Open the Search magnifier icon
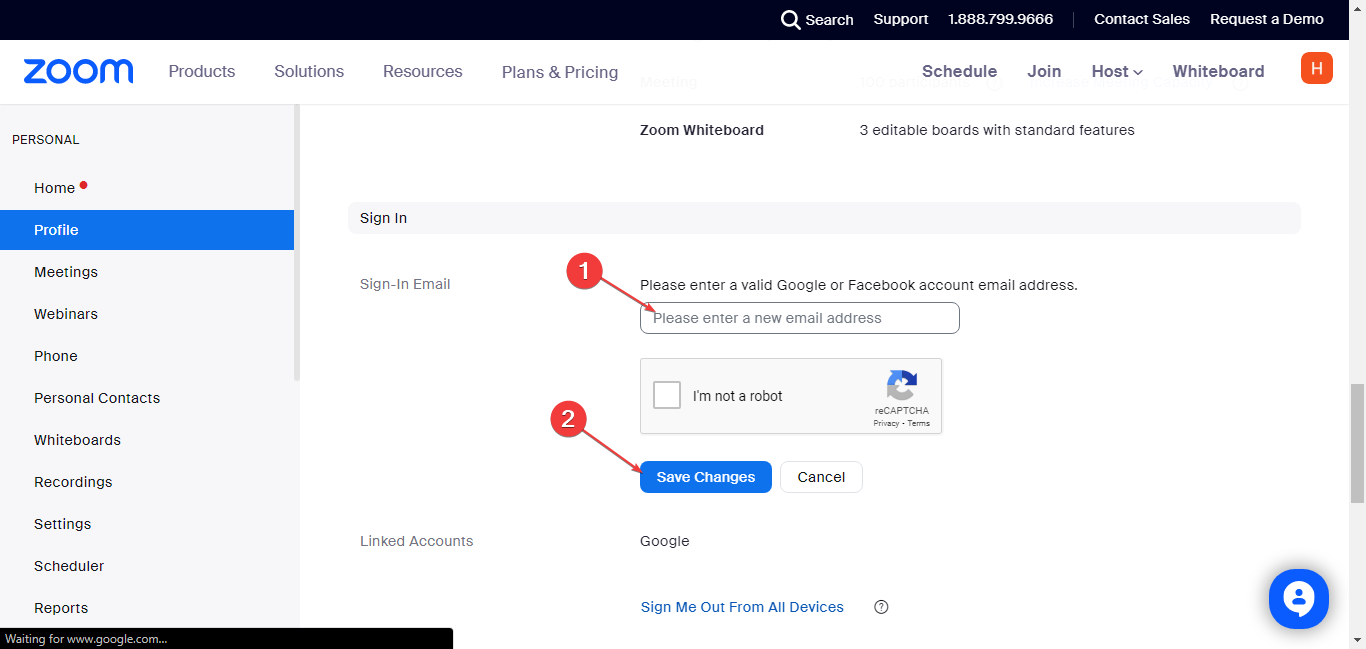The image size is (1366, 649). point(790,20)
